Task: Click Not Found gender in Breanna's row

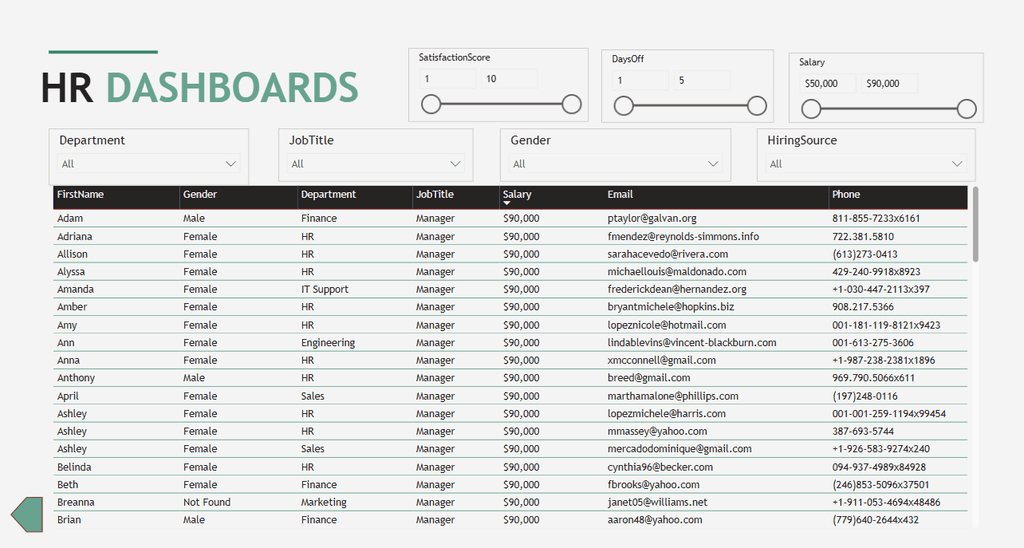Action: coord(206,502)
